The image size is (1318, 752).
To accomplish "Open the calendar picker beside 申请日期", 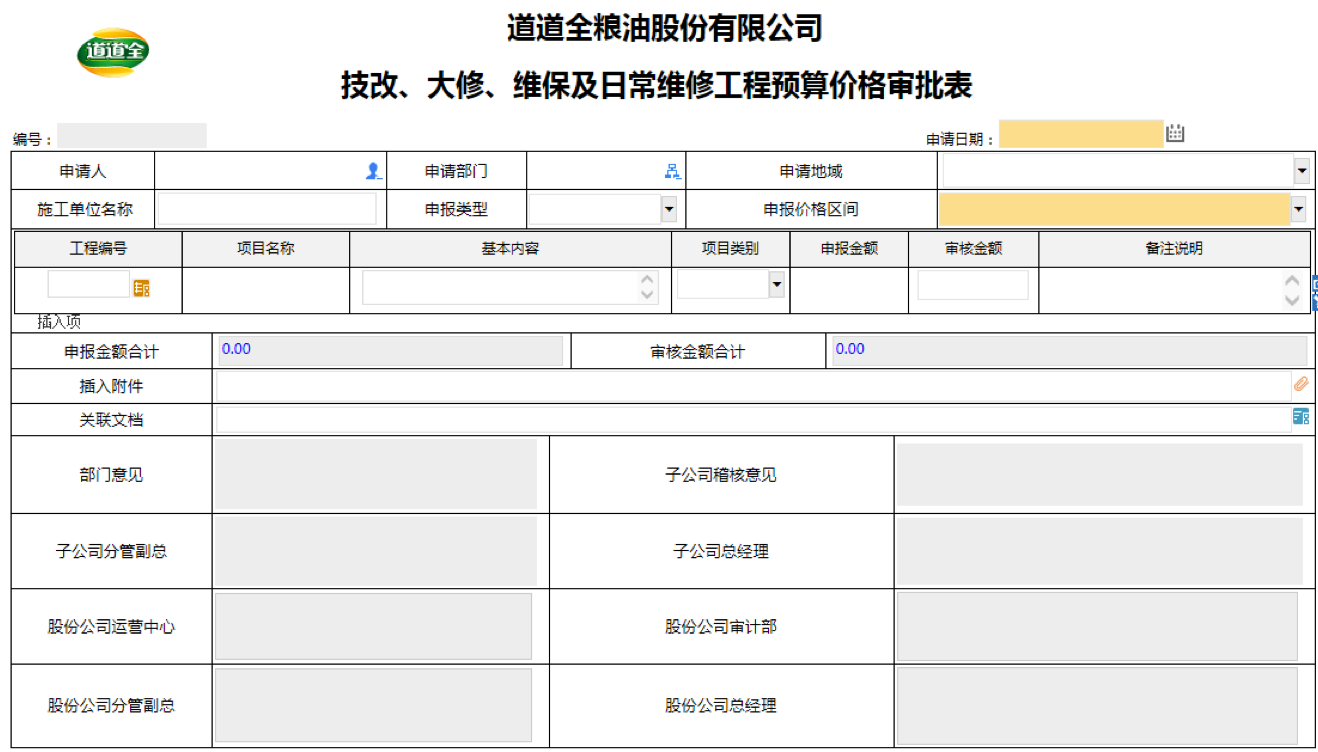I will click(x=1175, y=133).
